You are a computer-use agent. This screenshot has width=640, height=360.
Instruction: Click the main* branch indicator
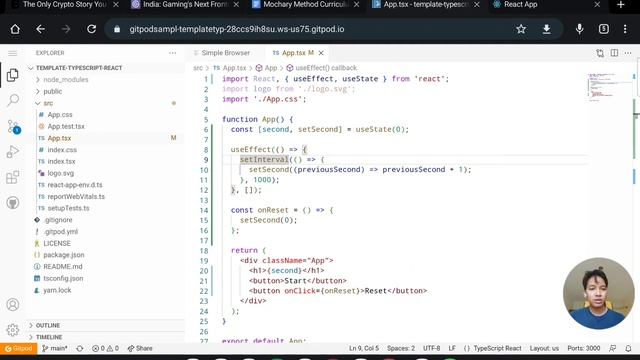[x=55, y=349]
